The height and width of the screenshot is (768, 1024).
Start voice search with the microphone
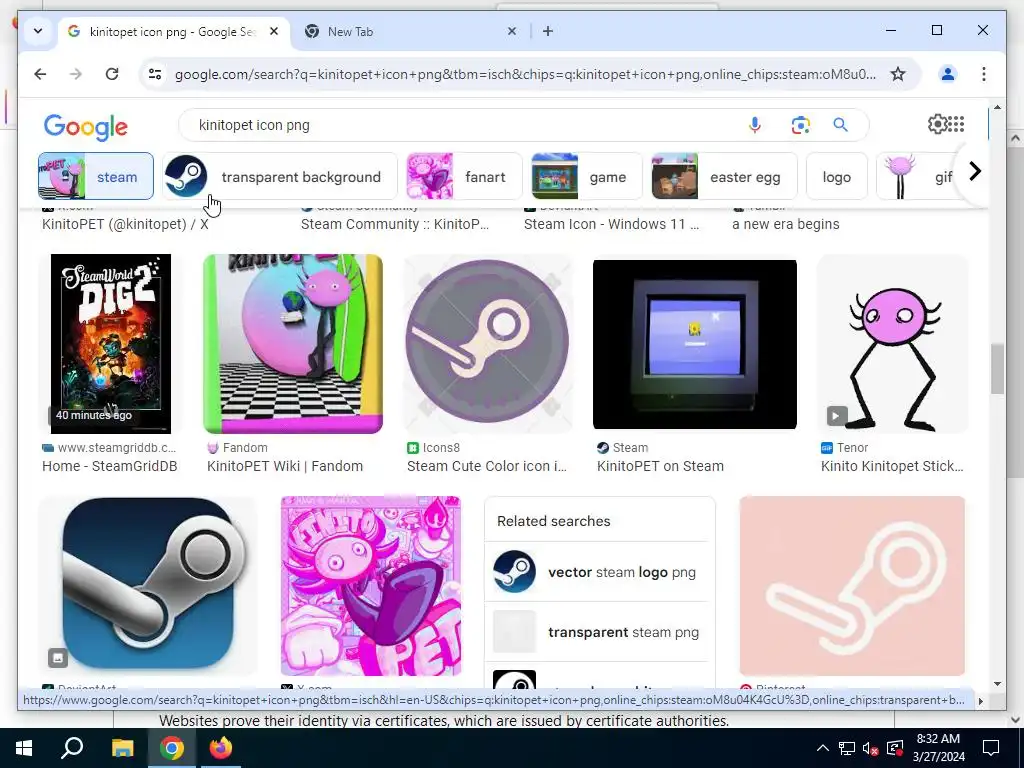[x=754, y=125]
